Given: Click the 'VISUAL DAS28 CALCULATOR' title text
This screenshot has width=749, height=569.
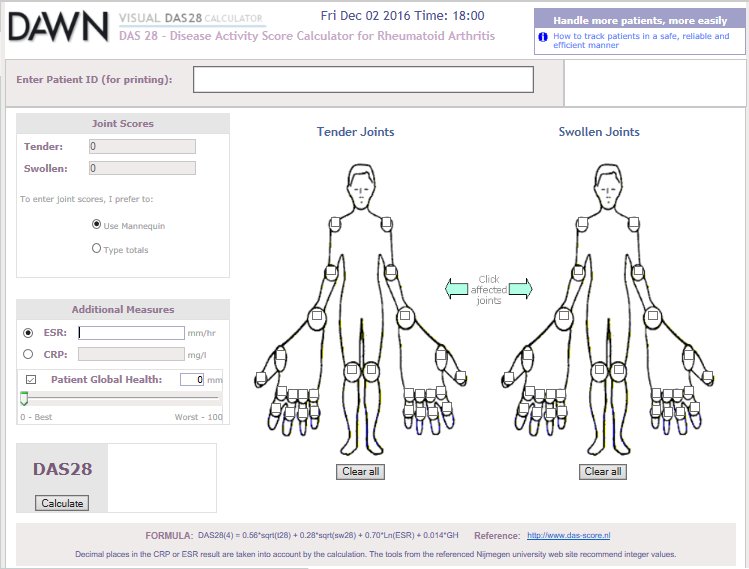Looking at the screenshot, I should 191,18.
